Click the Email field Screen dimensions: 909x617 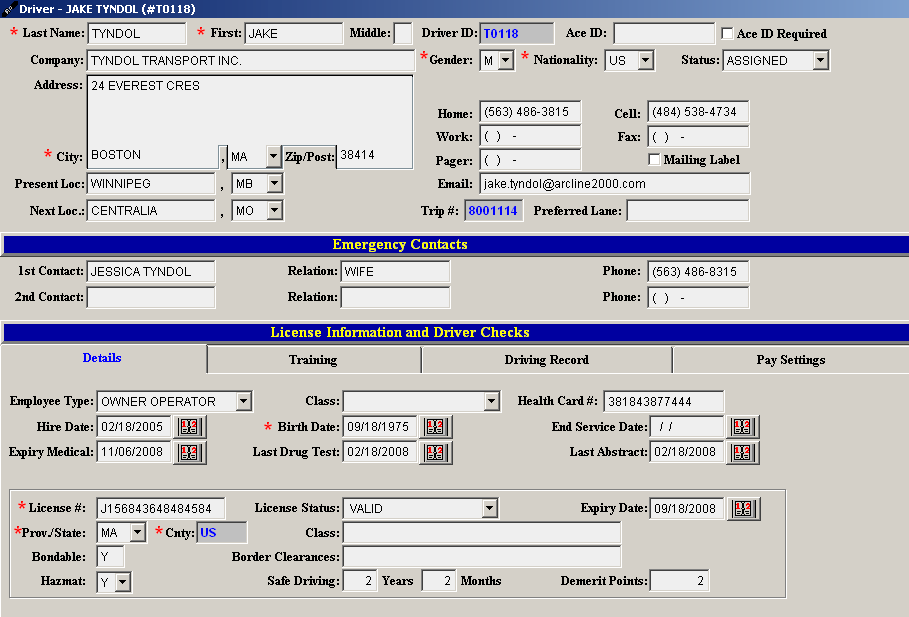[x=615, y=184]
